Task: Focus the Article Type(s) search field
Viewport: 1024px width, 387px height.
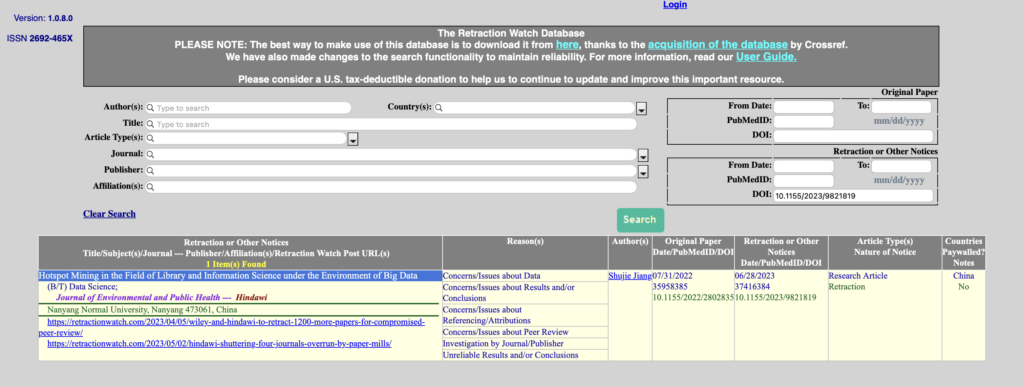Action: pos(245,138)
